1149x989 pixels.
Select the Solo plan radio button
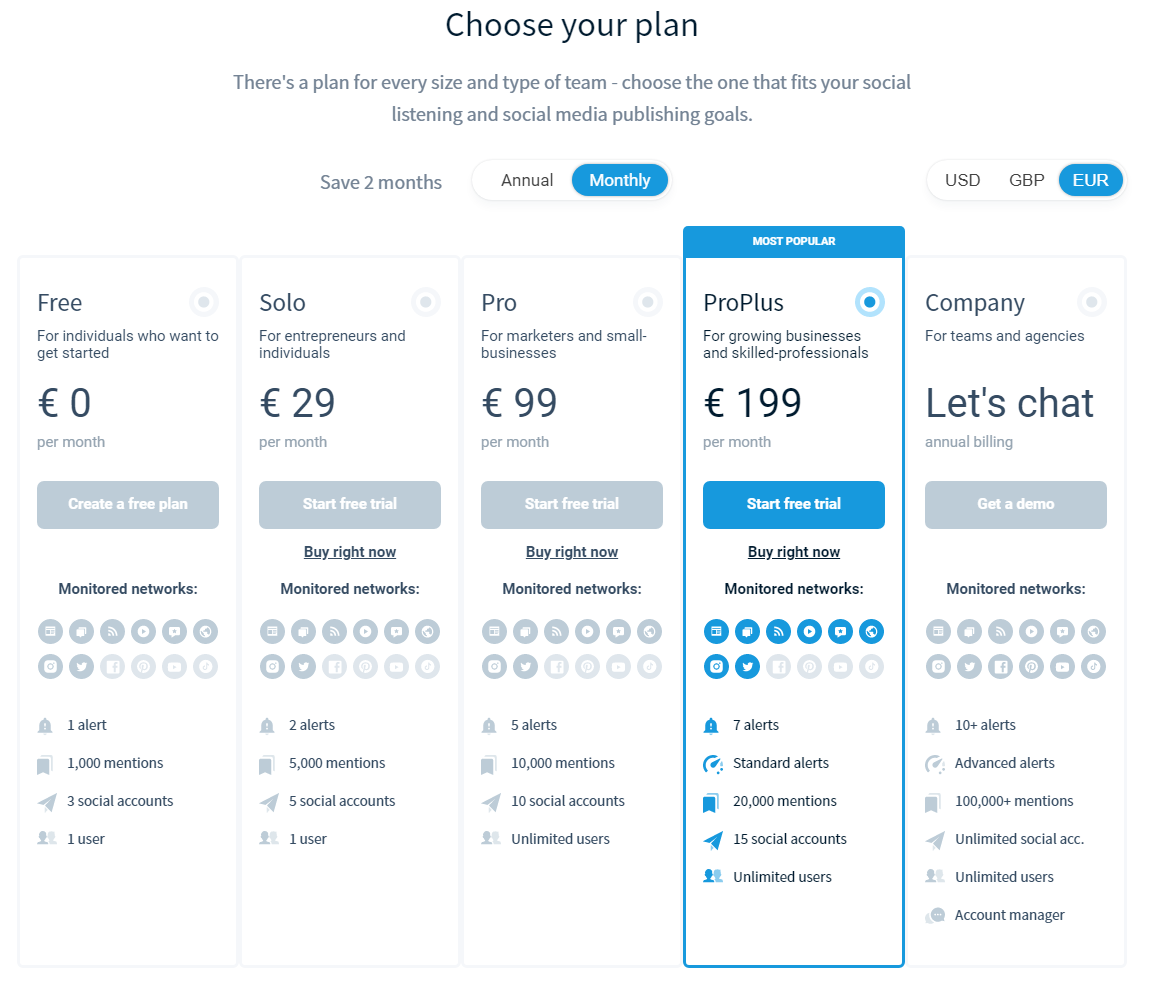pos(426,302)
